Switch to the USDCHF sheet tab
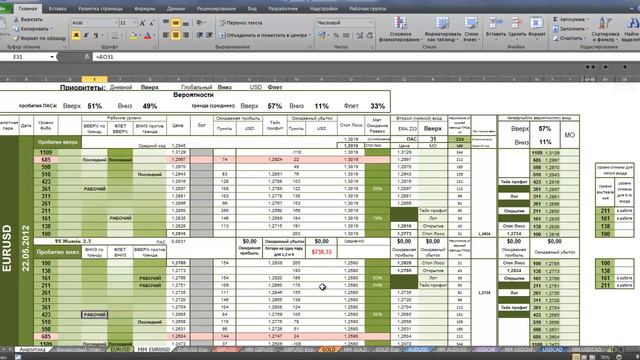This screenshot has width=640, height=360. (485, 350)
